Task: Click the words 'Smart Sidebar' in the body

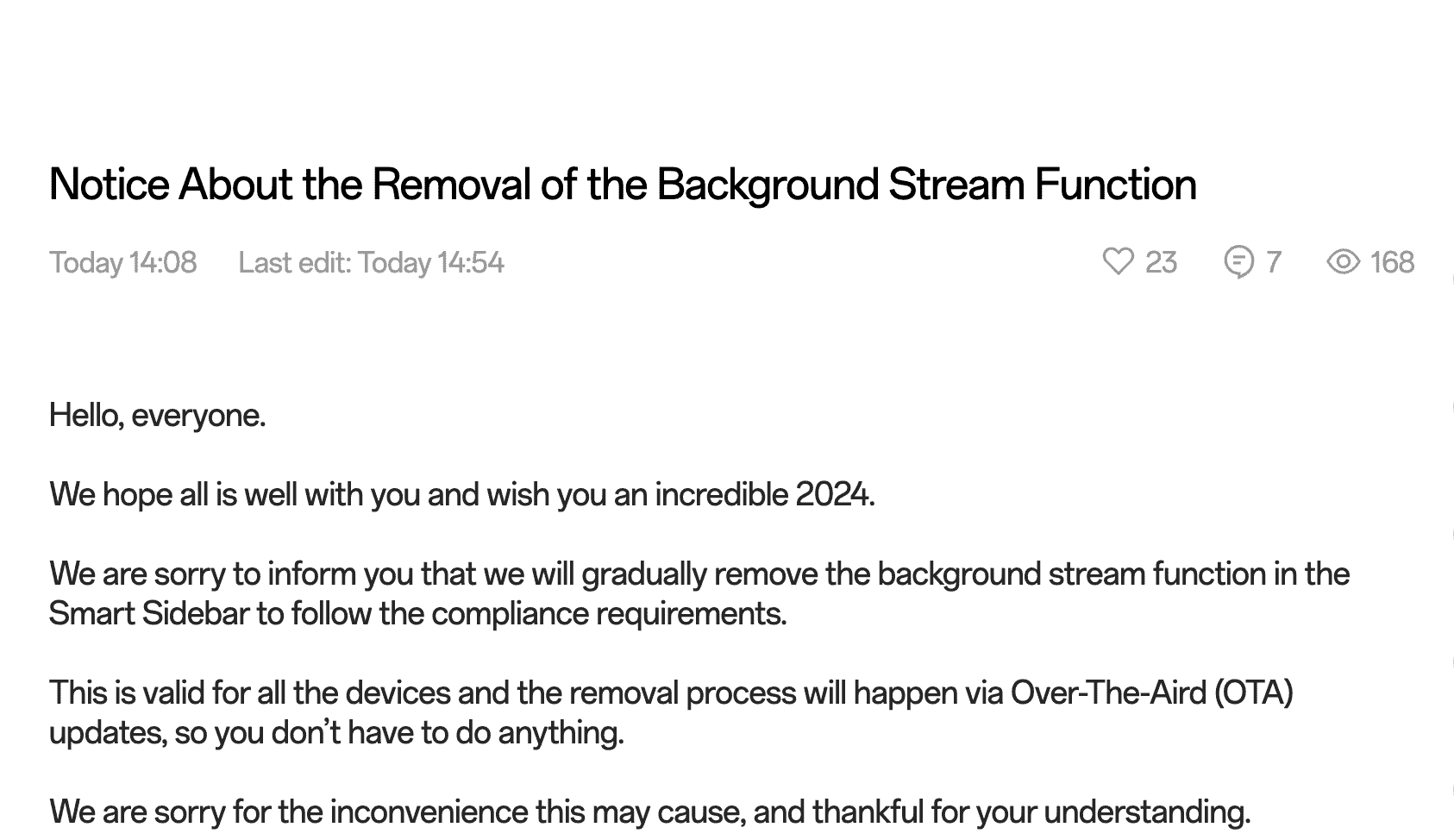Action: tap(149, 614)
